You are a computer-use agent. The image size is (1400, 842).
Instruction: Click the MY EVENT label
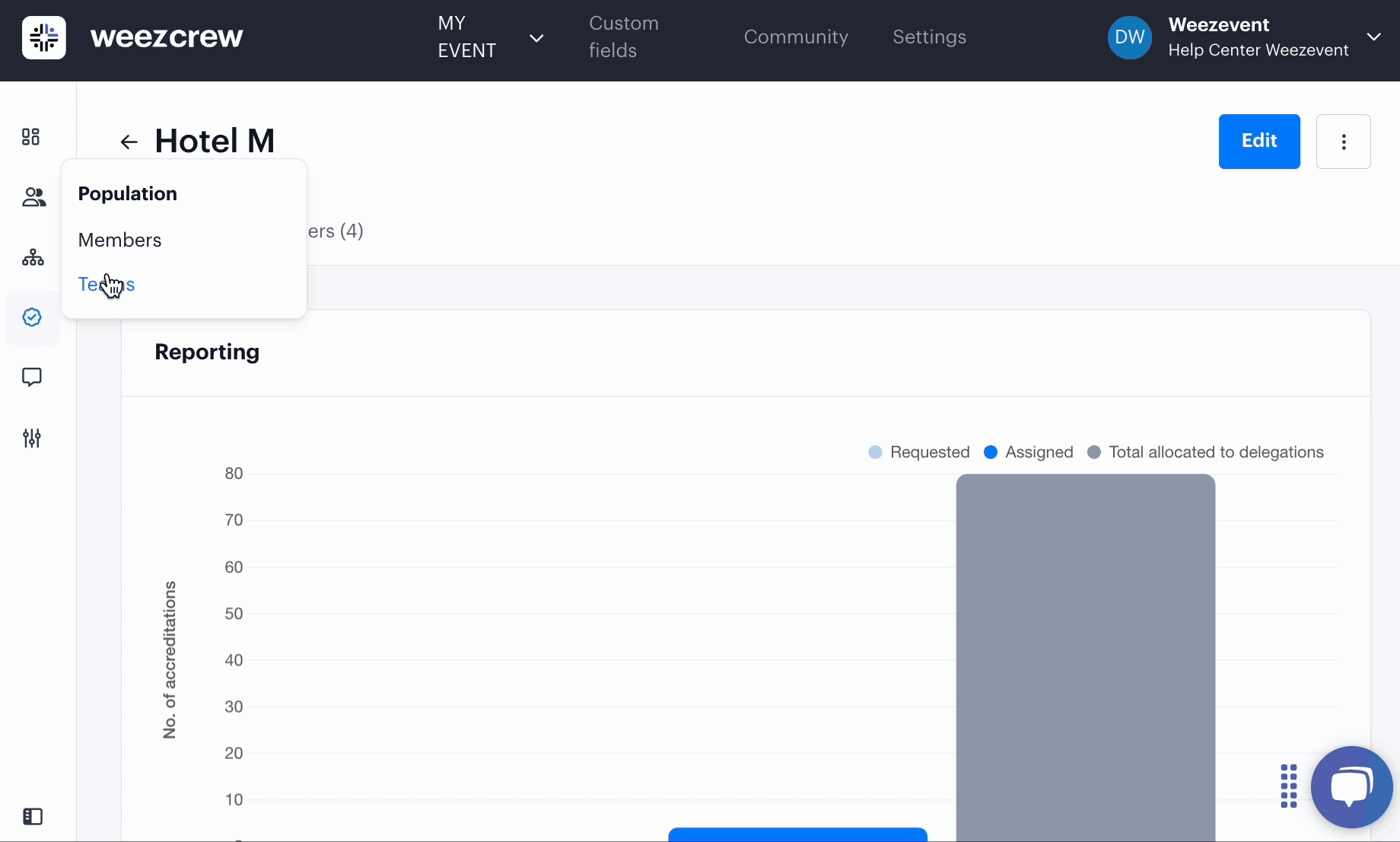pyautogui.click(x=467, y=37)
